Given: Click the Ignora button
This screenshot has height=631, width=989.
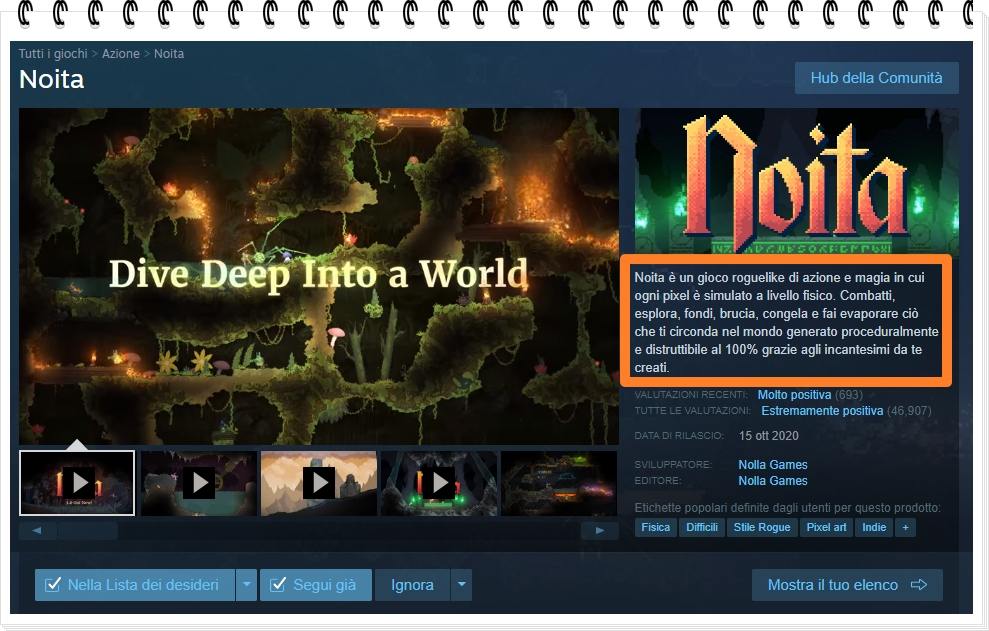Looking at the screenshot, I should [x=412, y=585].
